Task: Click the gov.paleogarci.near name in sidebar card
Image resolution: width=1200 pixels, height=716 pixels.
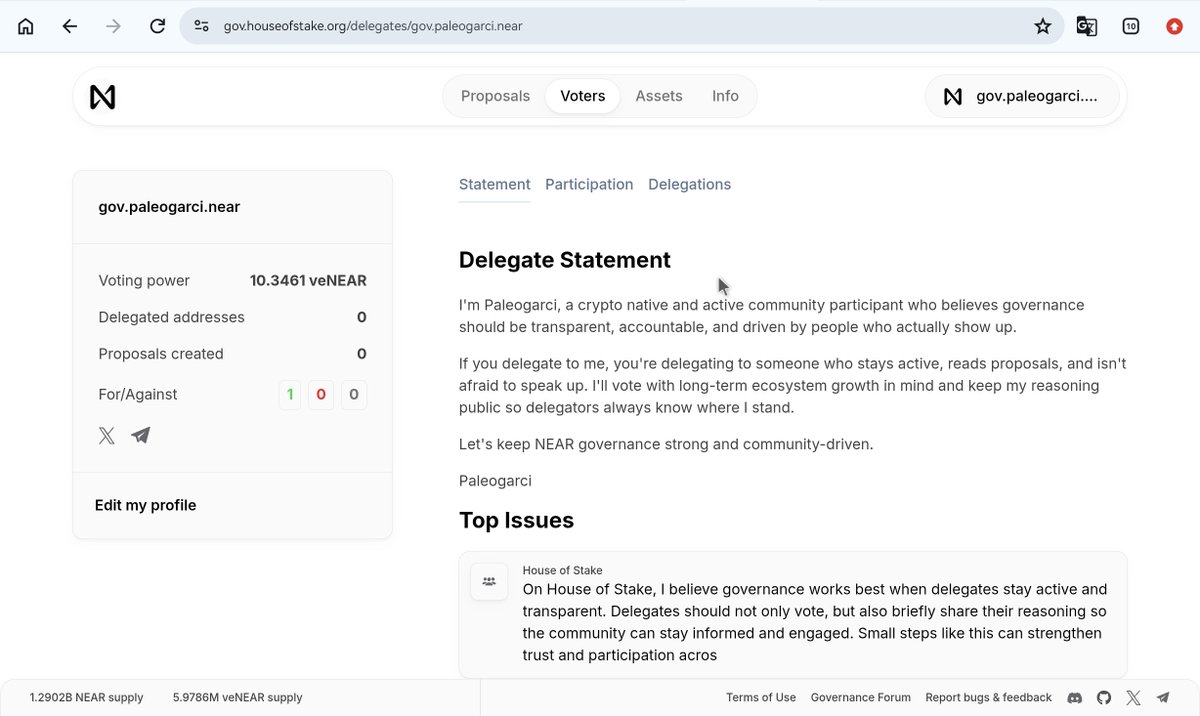Action: pyautogui.click(x=169, y=207)
